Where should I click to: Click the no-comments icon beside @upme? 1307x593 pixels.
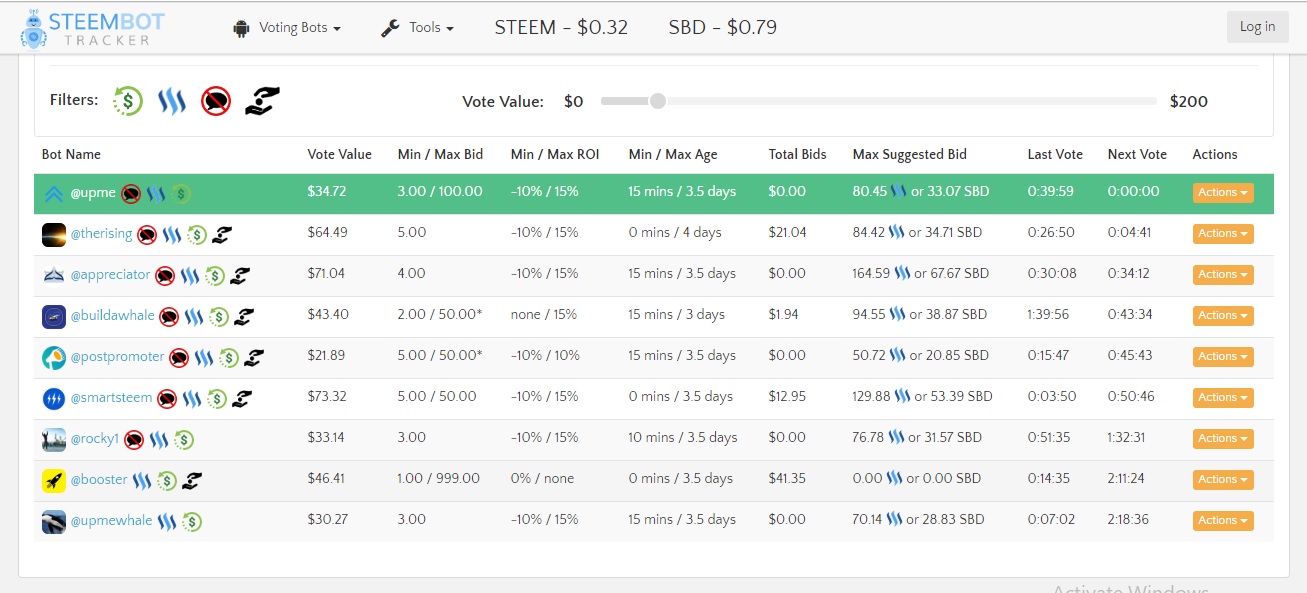click(131, 193)
